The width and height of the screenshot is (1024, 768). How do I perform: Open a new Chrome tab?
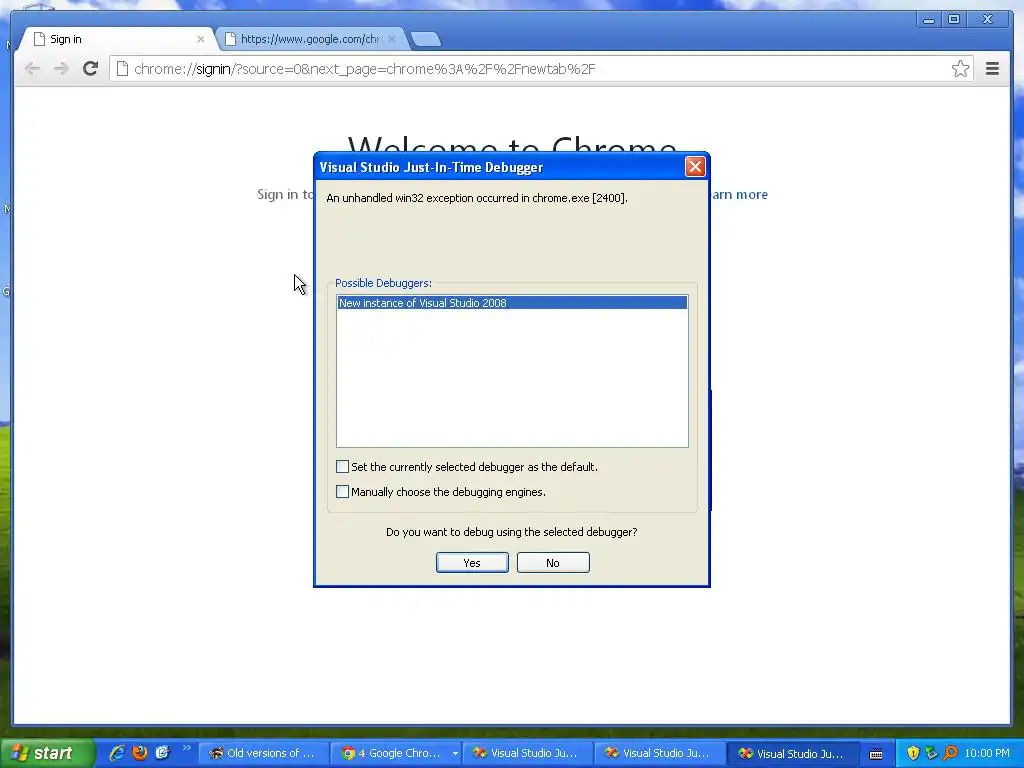pyautogui.click(x=426, y=40)
